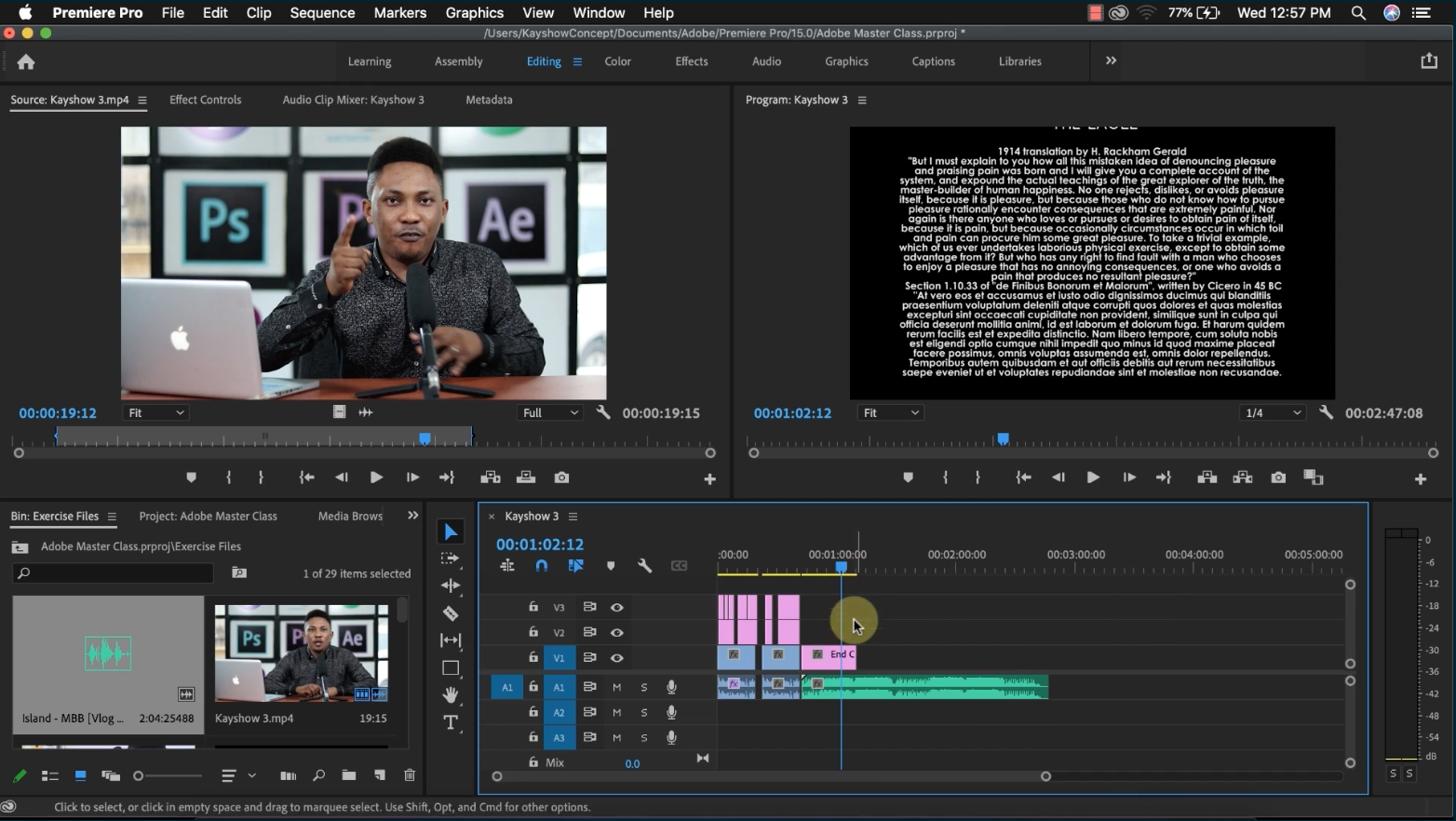Click the Extract button in Program monitor
The height and width of the screenshot is (821, 1456).
pos(1243,478)
